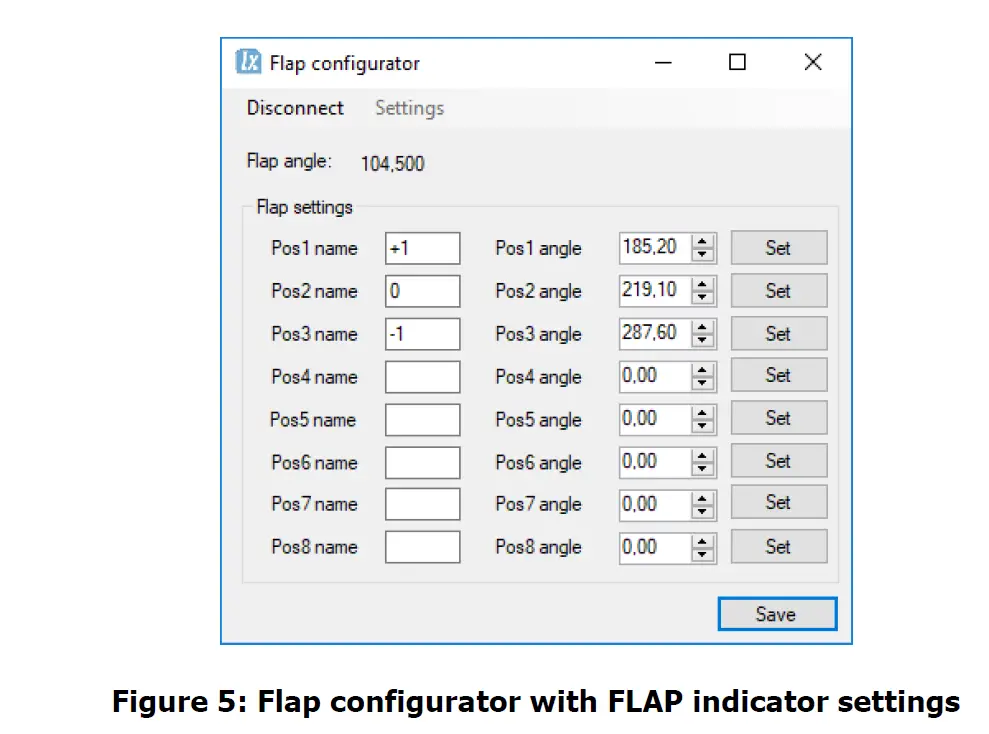This screenshot has width=989, height=734.
Task: Click Set for Pos4 angle
Action: [778, 375]
